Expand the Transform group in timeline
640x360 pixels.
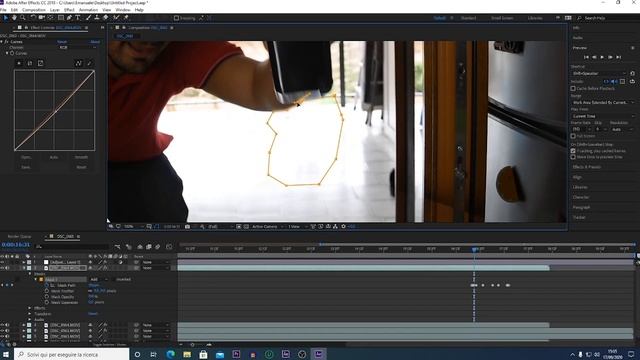pos(30,314)
